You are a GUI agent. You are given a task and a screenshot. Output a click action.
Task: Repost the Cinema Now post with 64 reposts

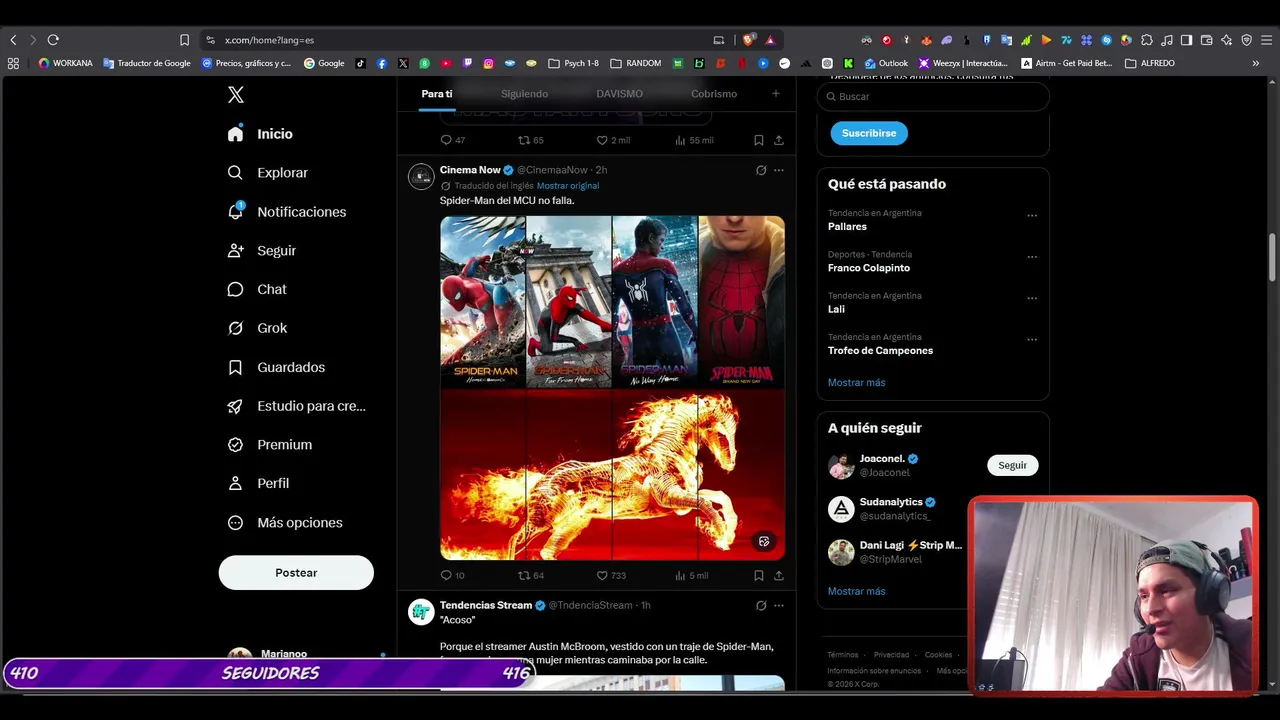click(x=523, y=575)
